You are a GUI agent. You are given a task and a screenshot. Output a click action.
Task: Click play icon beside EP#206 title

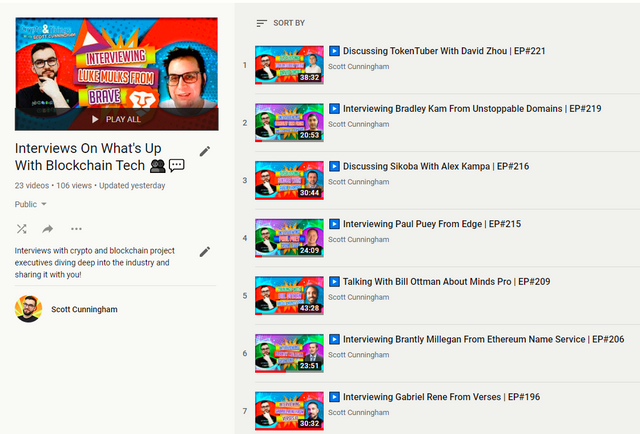pyautogui.click(x=334, y=339)
